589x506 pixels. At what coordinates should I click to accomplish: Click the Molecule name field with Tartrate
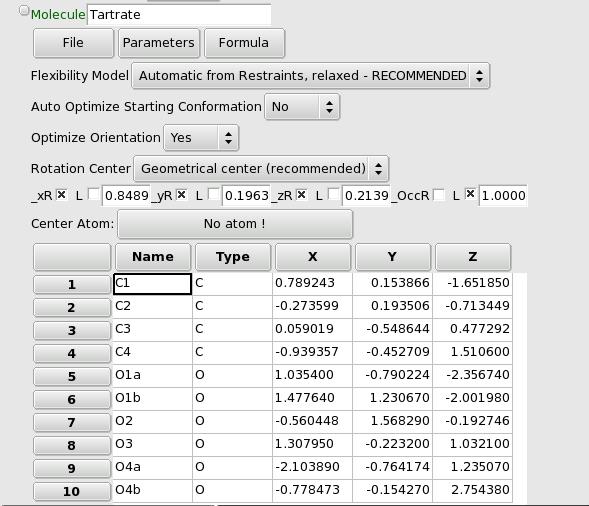[x=179, y=15]
